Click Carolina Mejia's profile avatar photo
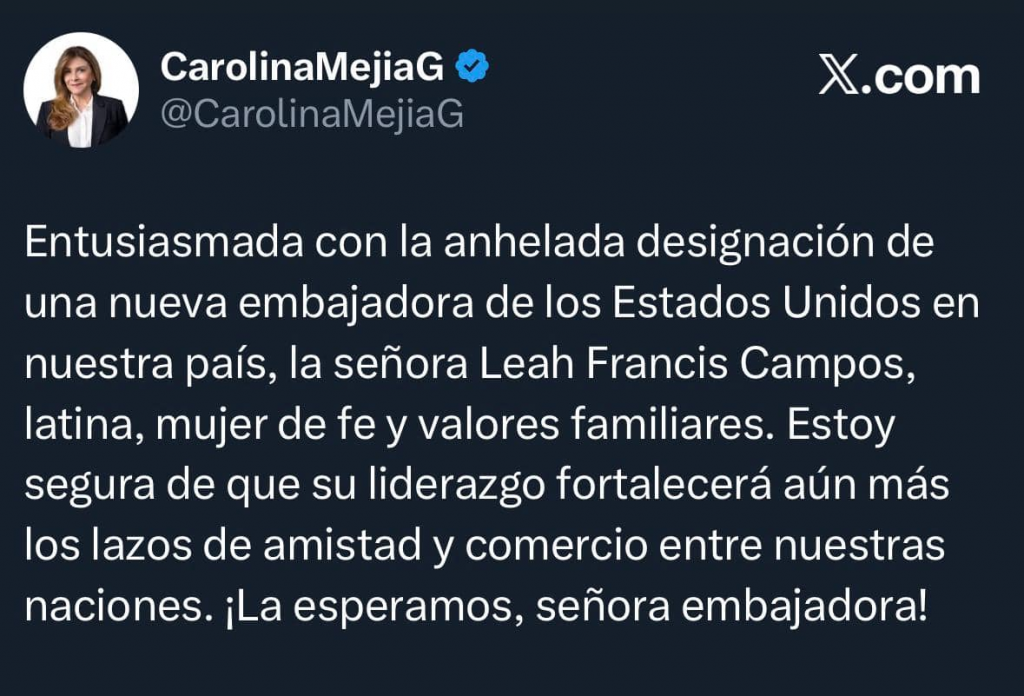1024x696 pixels. (81, 90)
